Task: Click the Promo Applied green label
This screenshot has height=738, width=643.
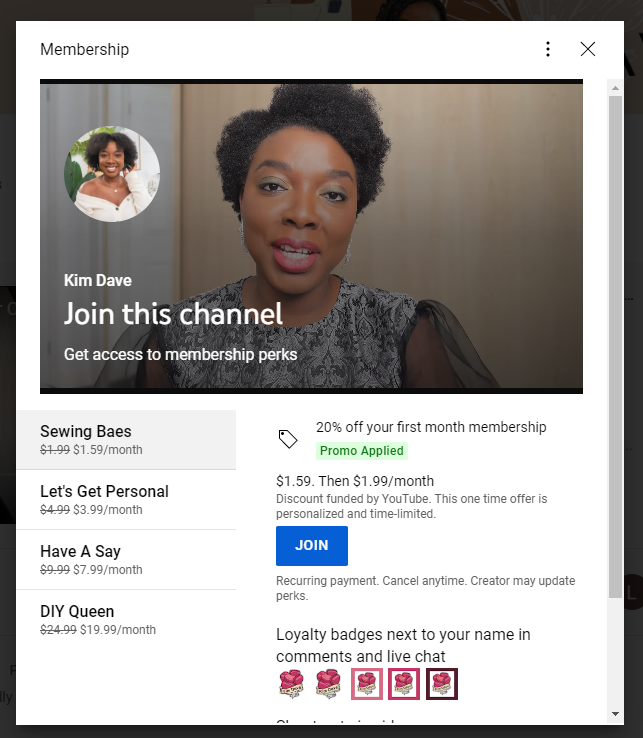Action: pos(362,450)
